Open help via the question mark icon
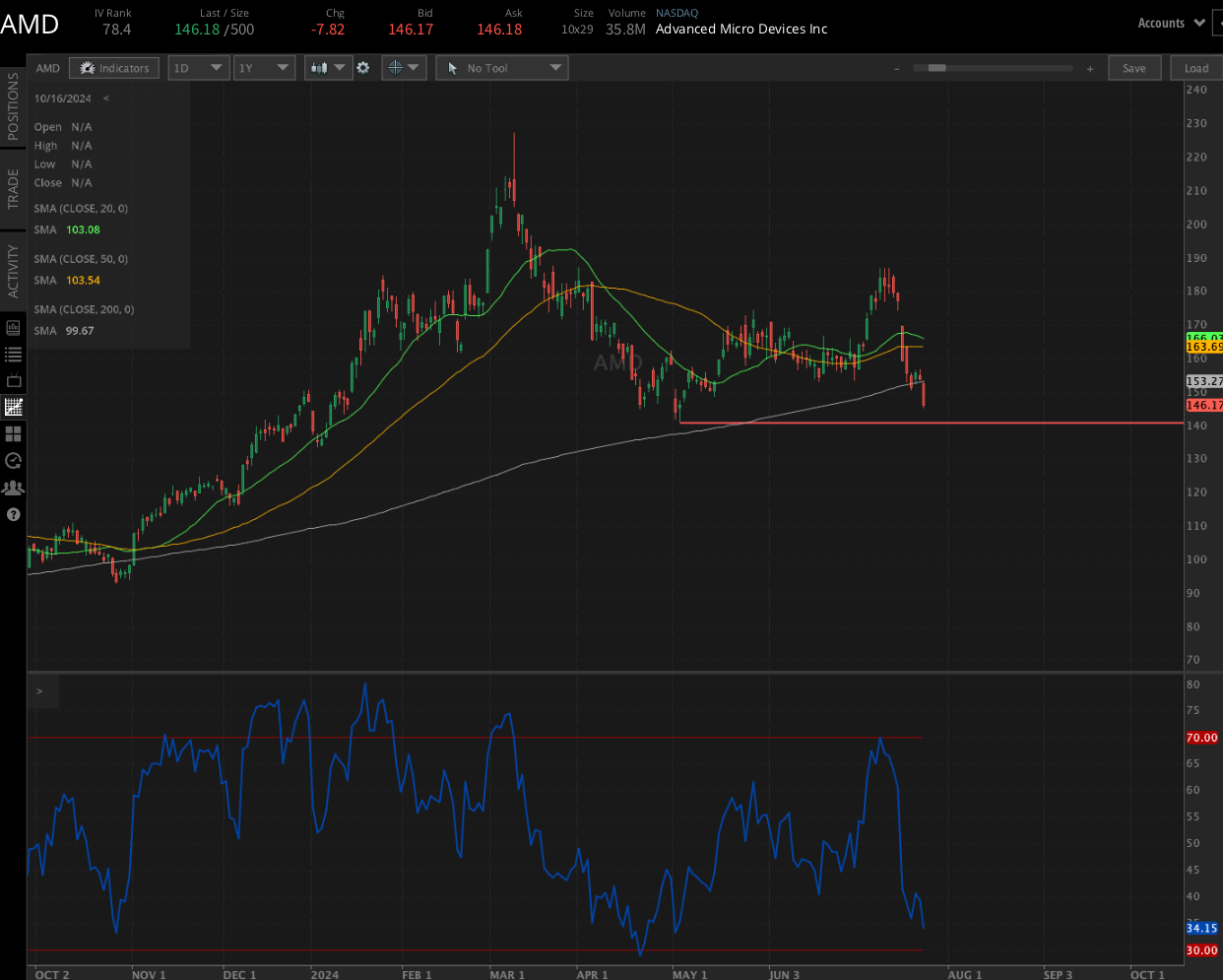The image size is (1223, 980). tap(13, 513)
